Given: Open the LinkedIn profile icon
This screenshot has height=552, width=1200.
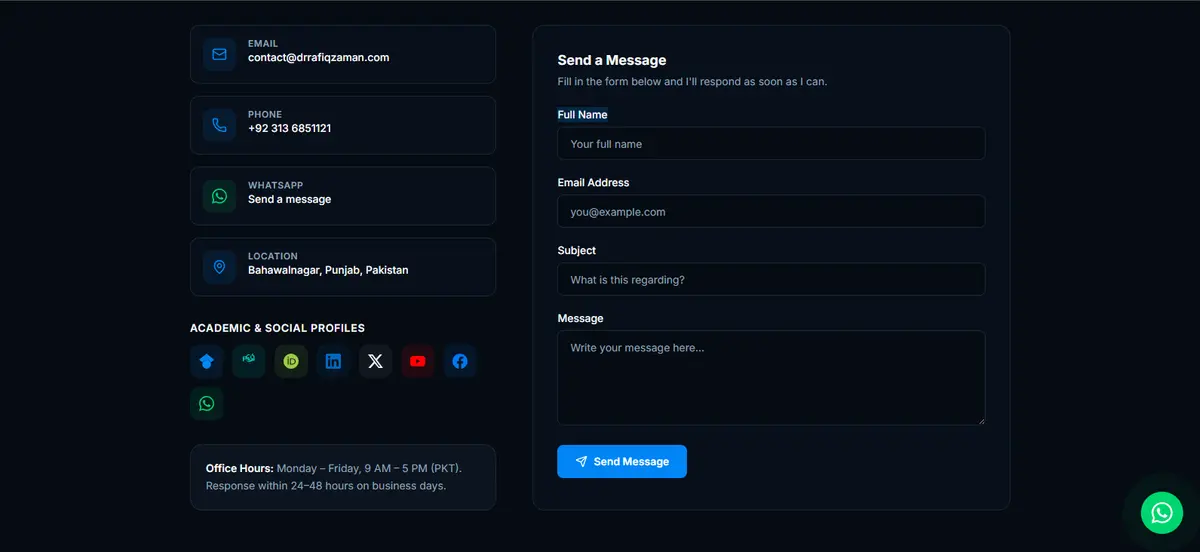Looking at the screenshot, I should (333, 361).
